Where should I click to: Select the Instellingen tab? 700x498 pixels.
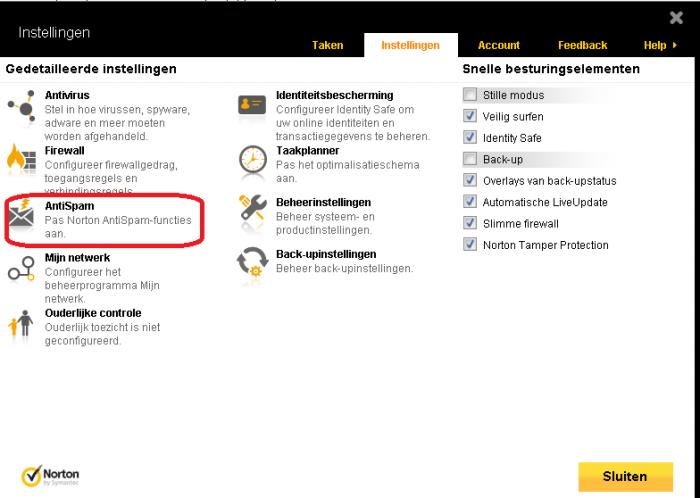click(410, 45)
